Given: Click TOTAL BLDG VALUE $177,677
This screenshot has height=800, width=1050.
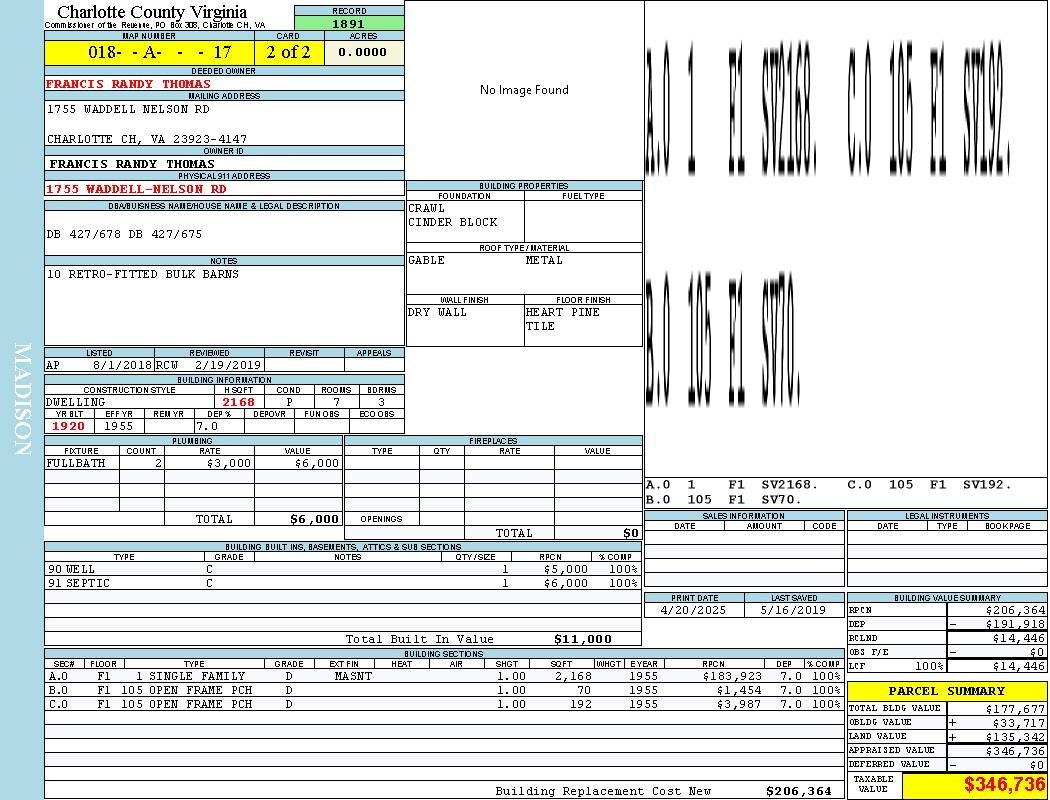Looking at the screenshot, I should pyautogui.click(x=1015, y=708).
